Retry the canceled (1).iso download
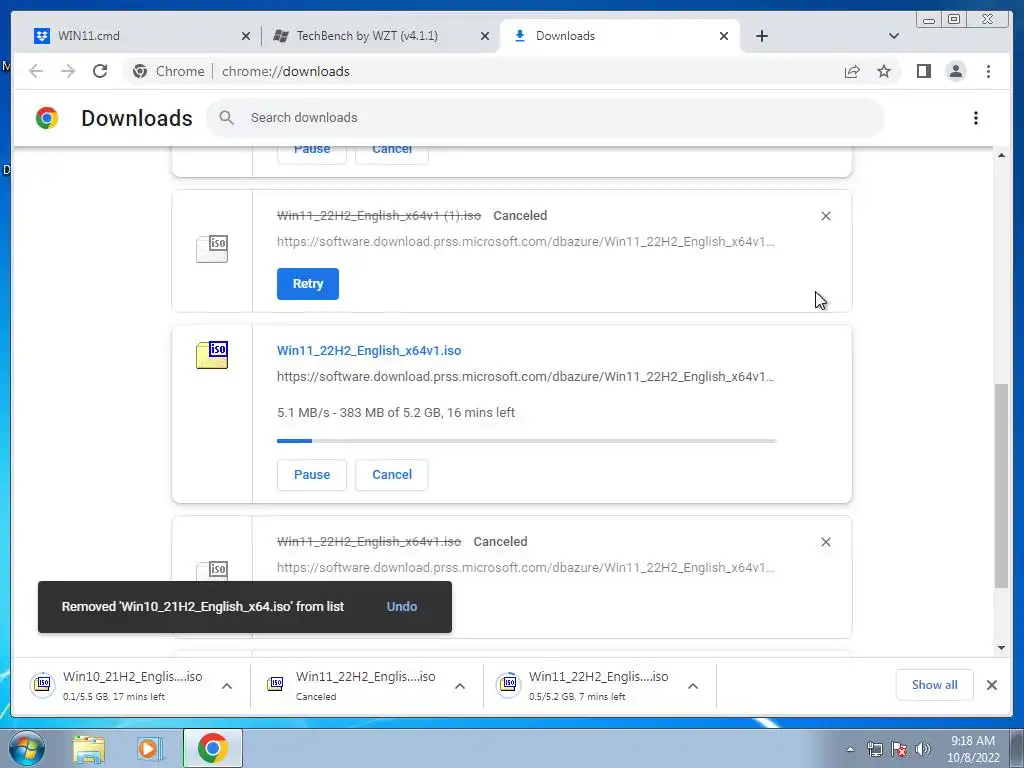Viewport: 1024px width, 768px height. pos(308,284)
